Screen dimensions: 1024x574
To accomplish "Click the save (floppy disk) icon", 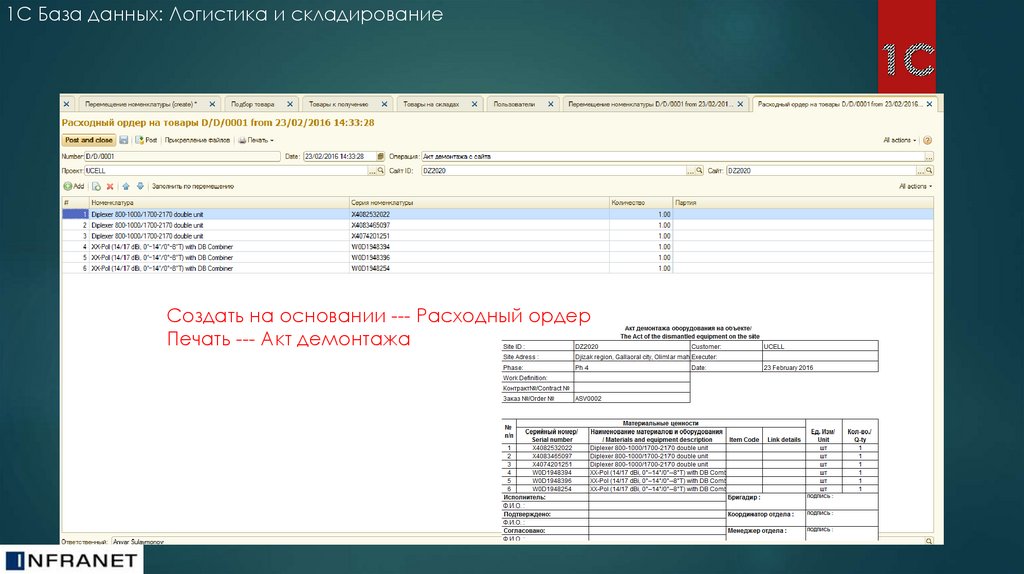I will (x=123, y=140).
